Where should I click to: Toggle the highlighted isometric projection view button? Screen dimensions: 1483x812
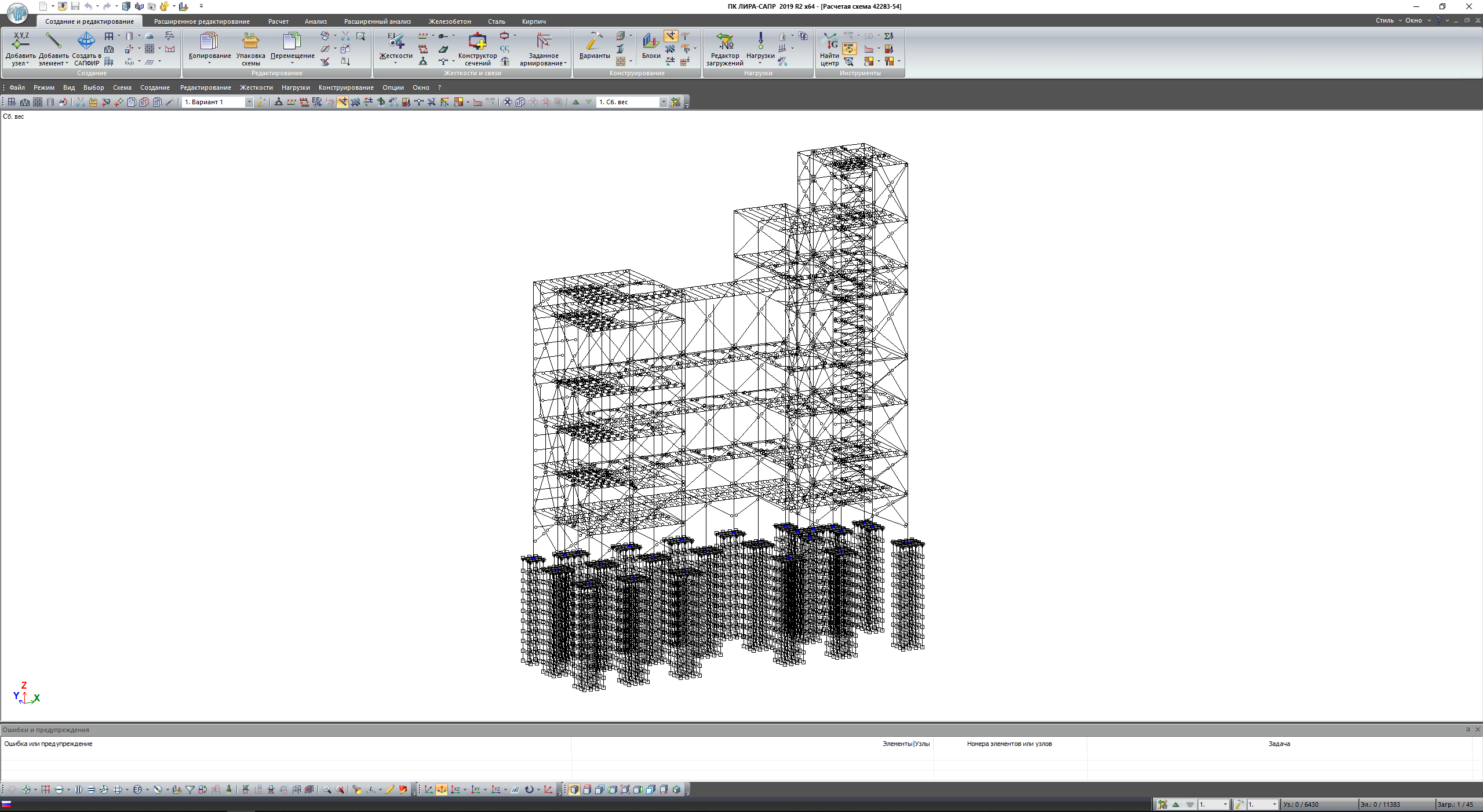point(442,789)
